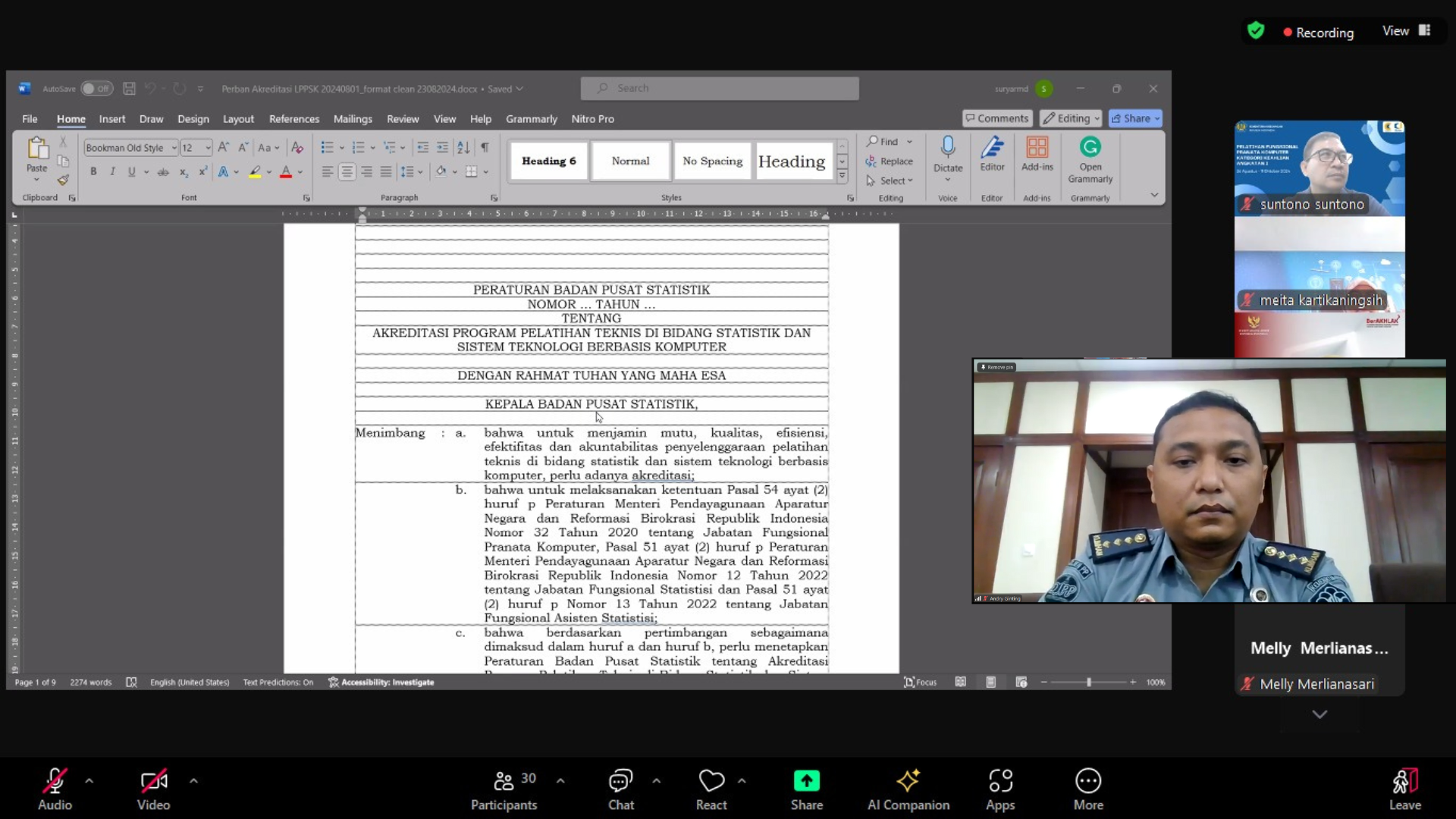Viewport: 1456px width, 819px height.
Task: Open More options in Zoom toolbar
Action: click(x=1088, y=789)
